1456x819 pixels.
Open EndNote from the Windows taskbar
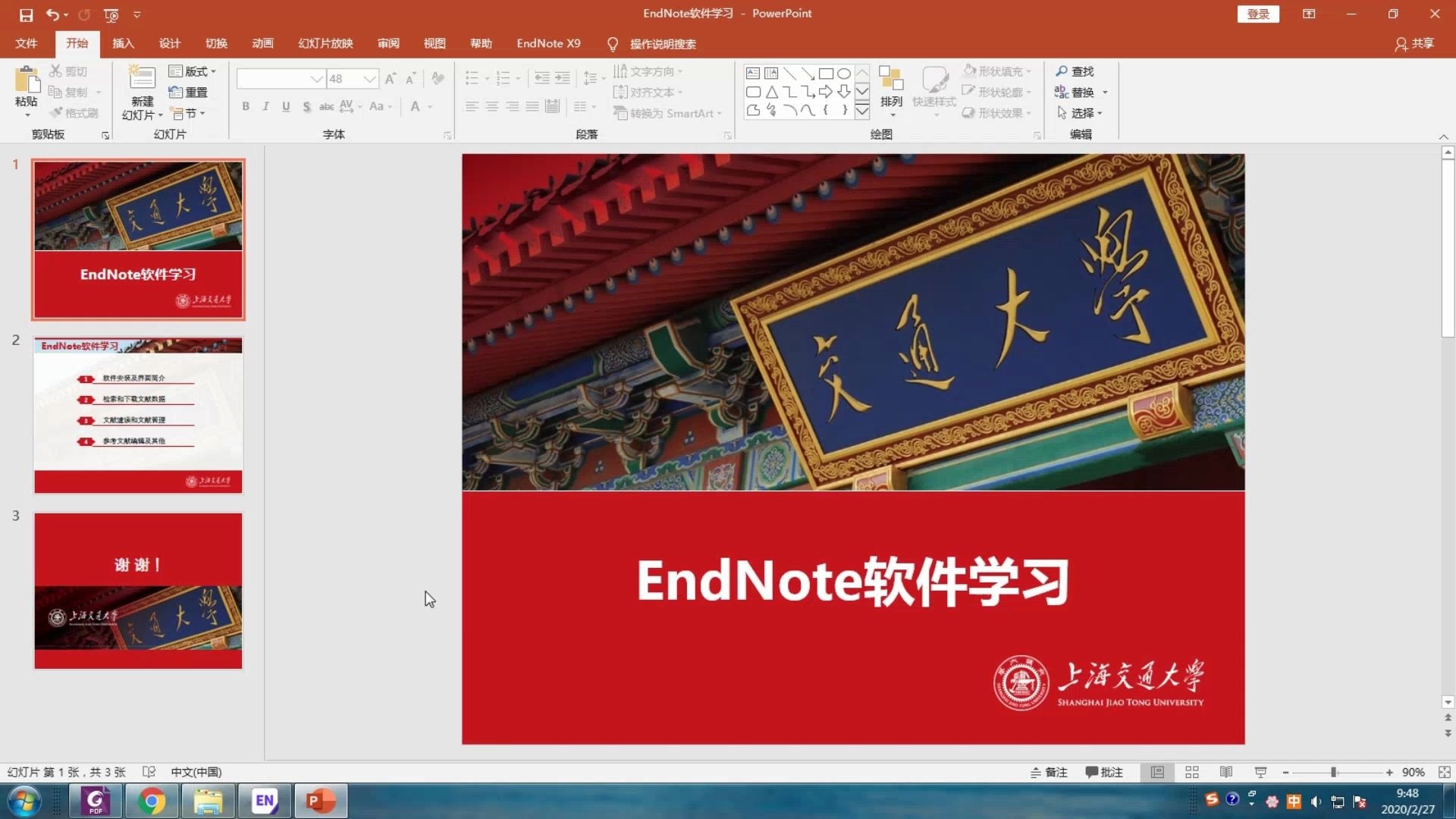pos(265,800)
